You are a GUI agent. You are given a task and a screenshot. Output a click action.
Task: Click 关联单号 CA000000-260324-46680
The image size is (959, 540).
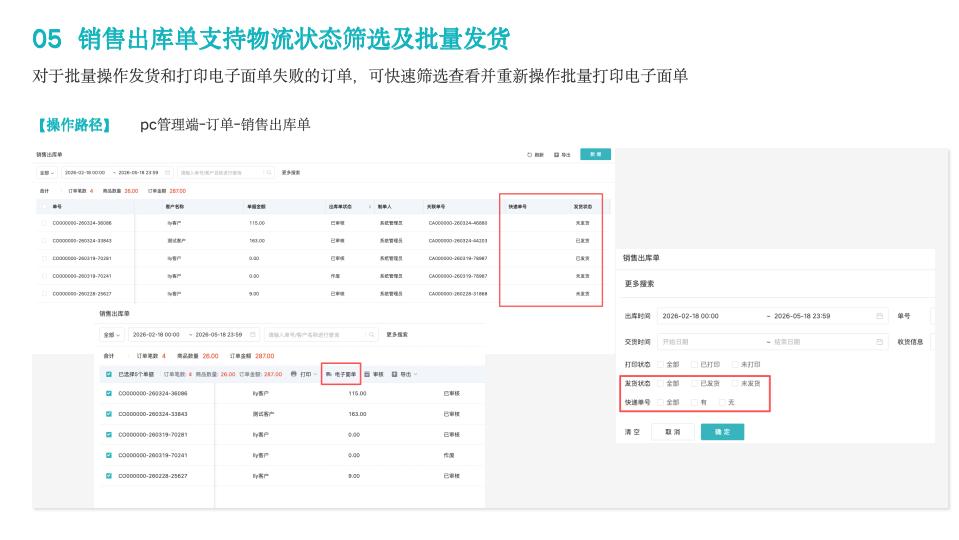click(458, 223)
